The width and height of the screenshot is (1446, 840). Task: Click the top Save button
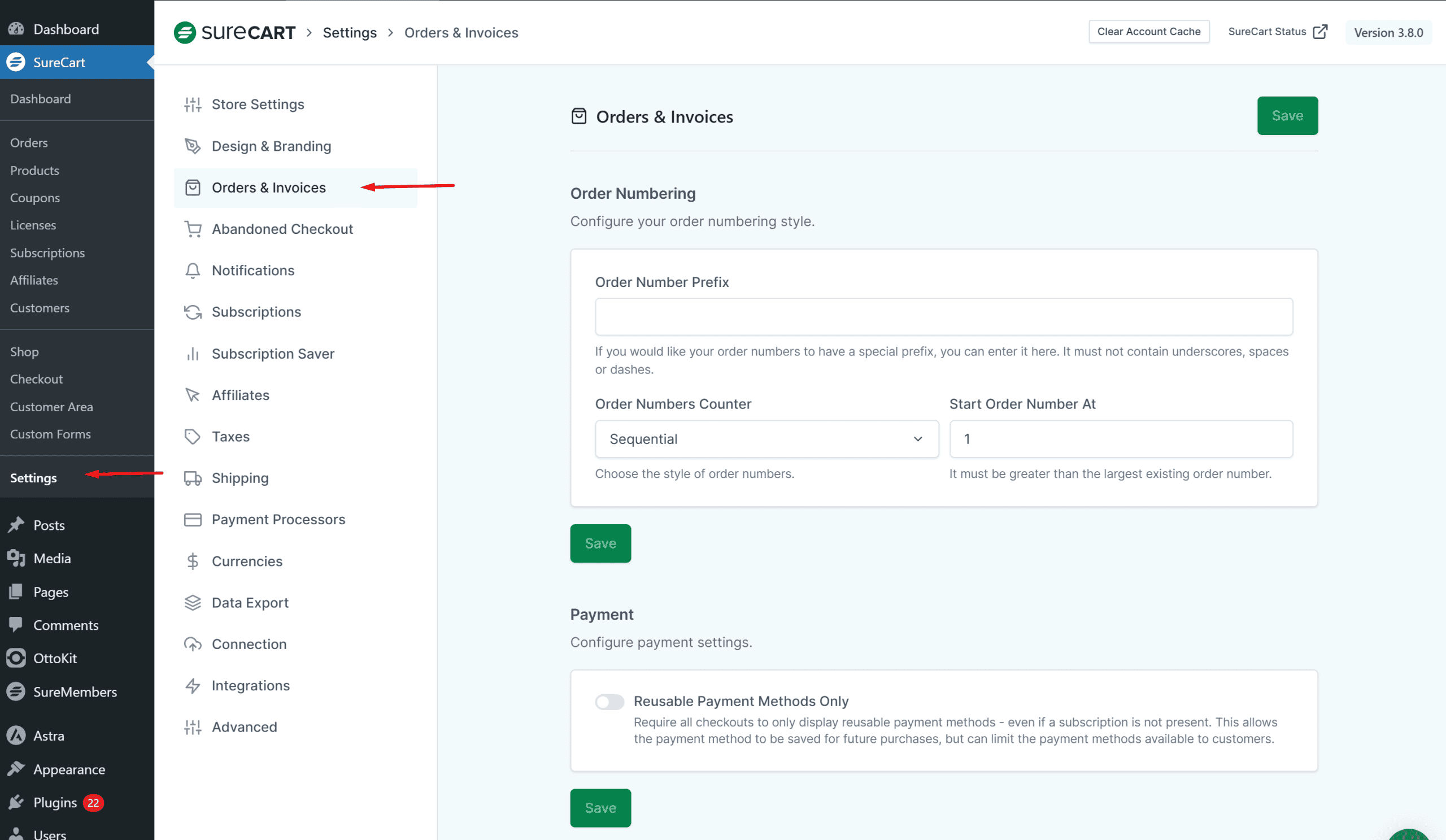[x=1287, y=115]
